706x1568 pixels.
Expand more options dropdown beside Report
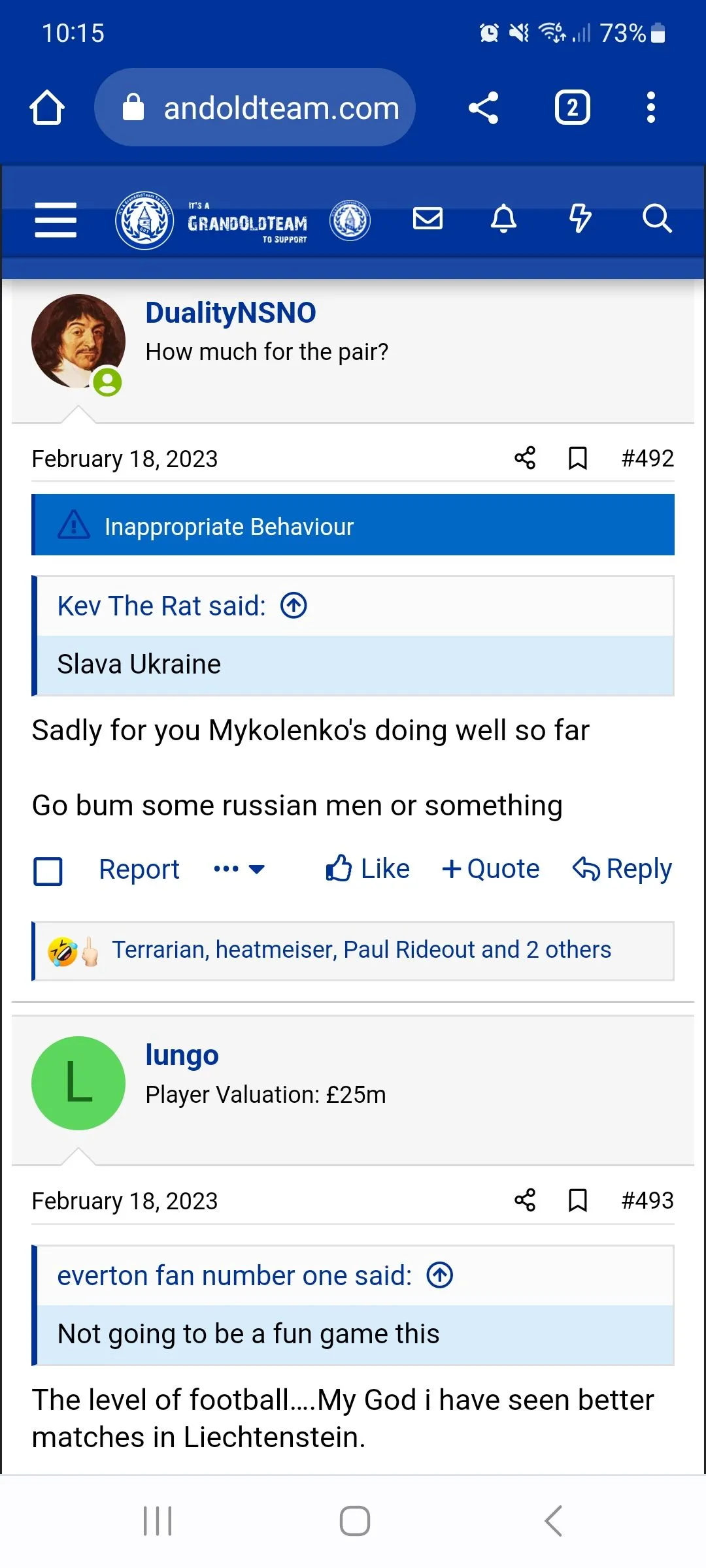click(239, 869)
